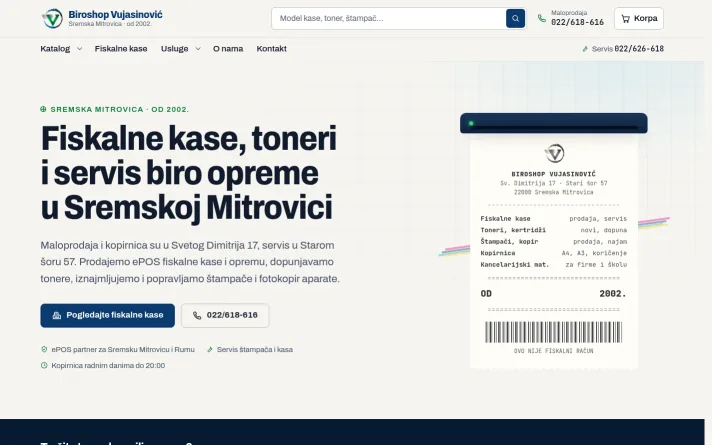Image resolution: width=712 pixels, height=445 pixels.
Task: Click the globe icon by Sremska Mitrovica tagline
Action: pos(44,109)
